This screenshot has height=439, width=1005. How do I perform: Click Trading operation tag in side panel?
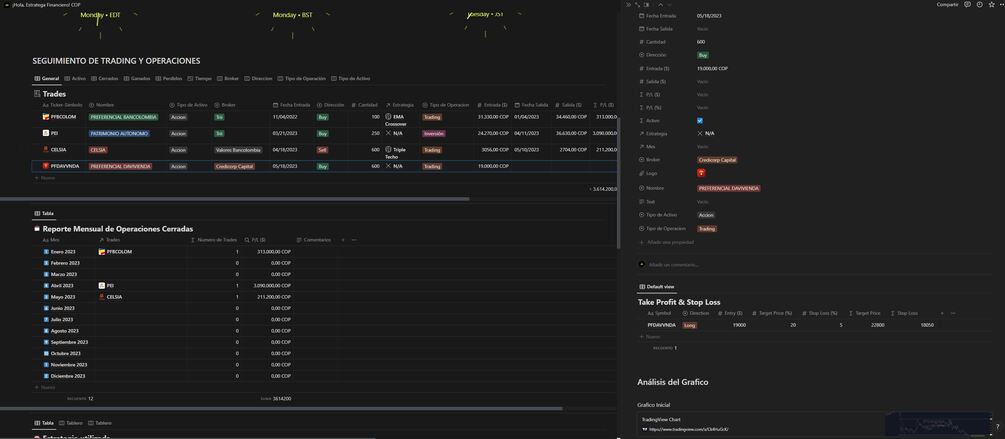pos(707,229)
